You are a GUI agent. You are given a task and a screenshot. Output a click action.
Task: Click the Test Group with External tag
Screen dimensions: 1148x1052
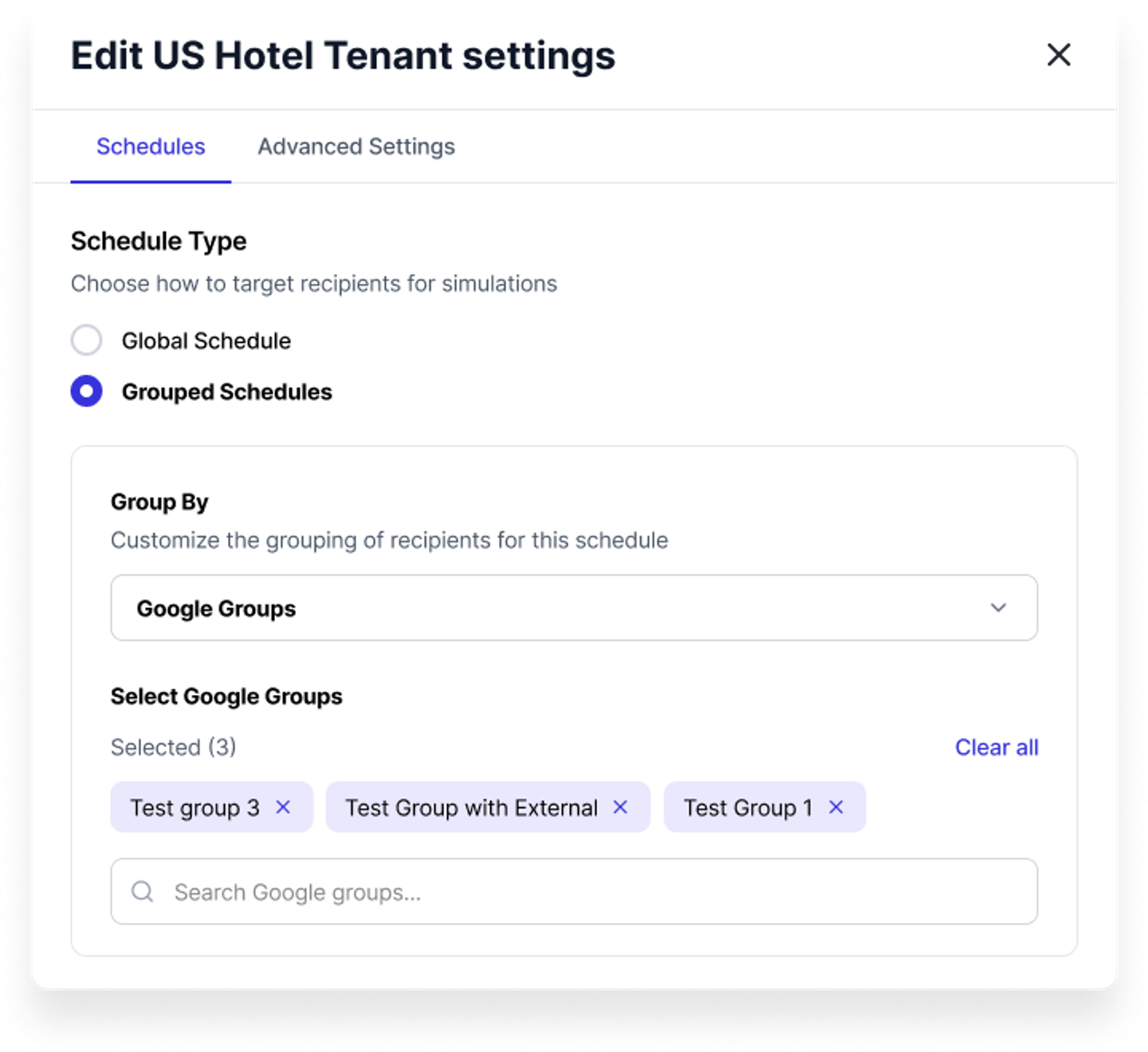[x=471, y=808]
